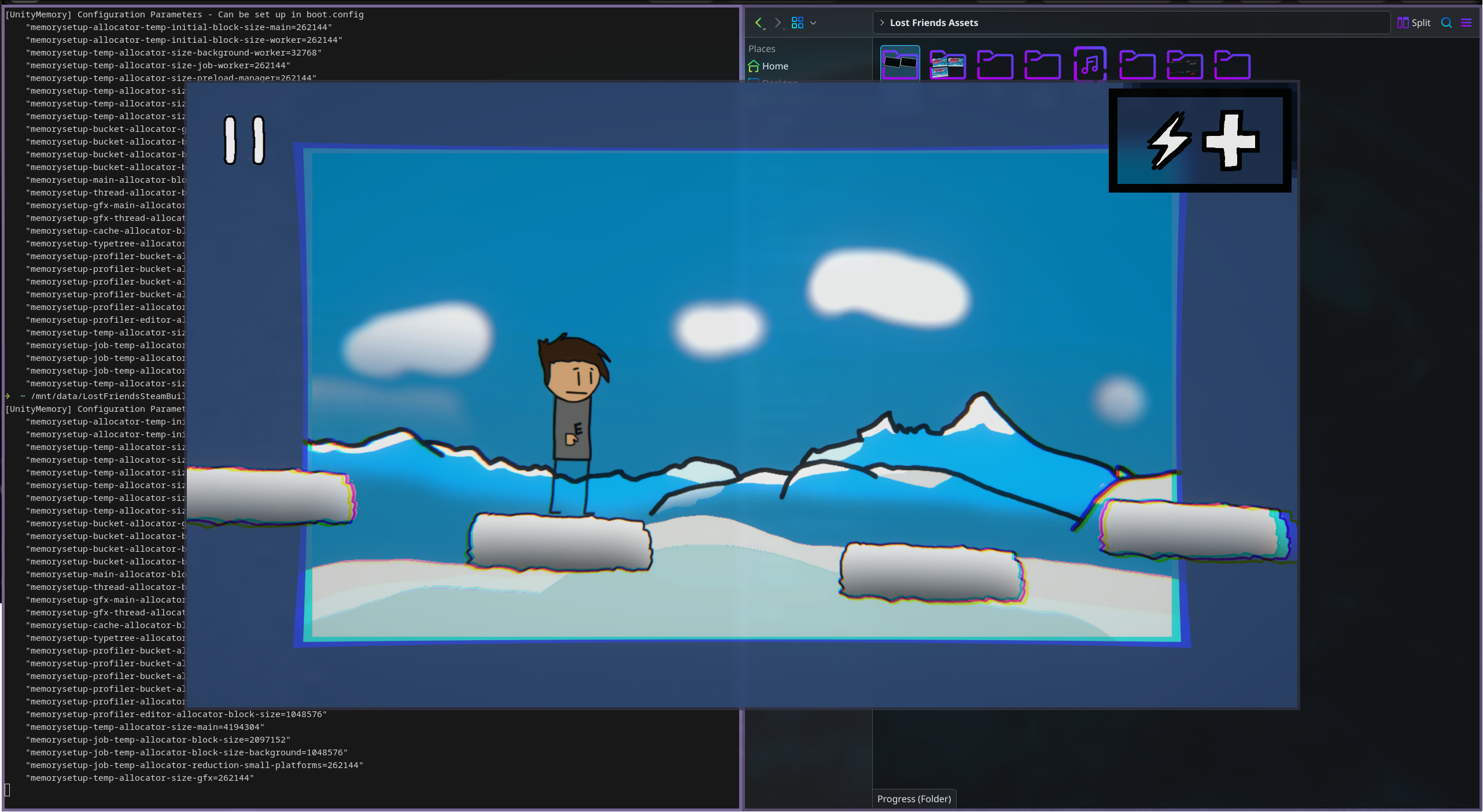Go forward in Dolphin file manager
This screenshot has height=812, width=1483.
click(x=778, y=23)
